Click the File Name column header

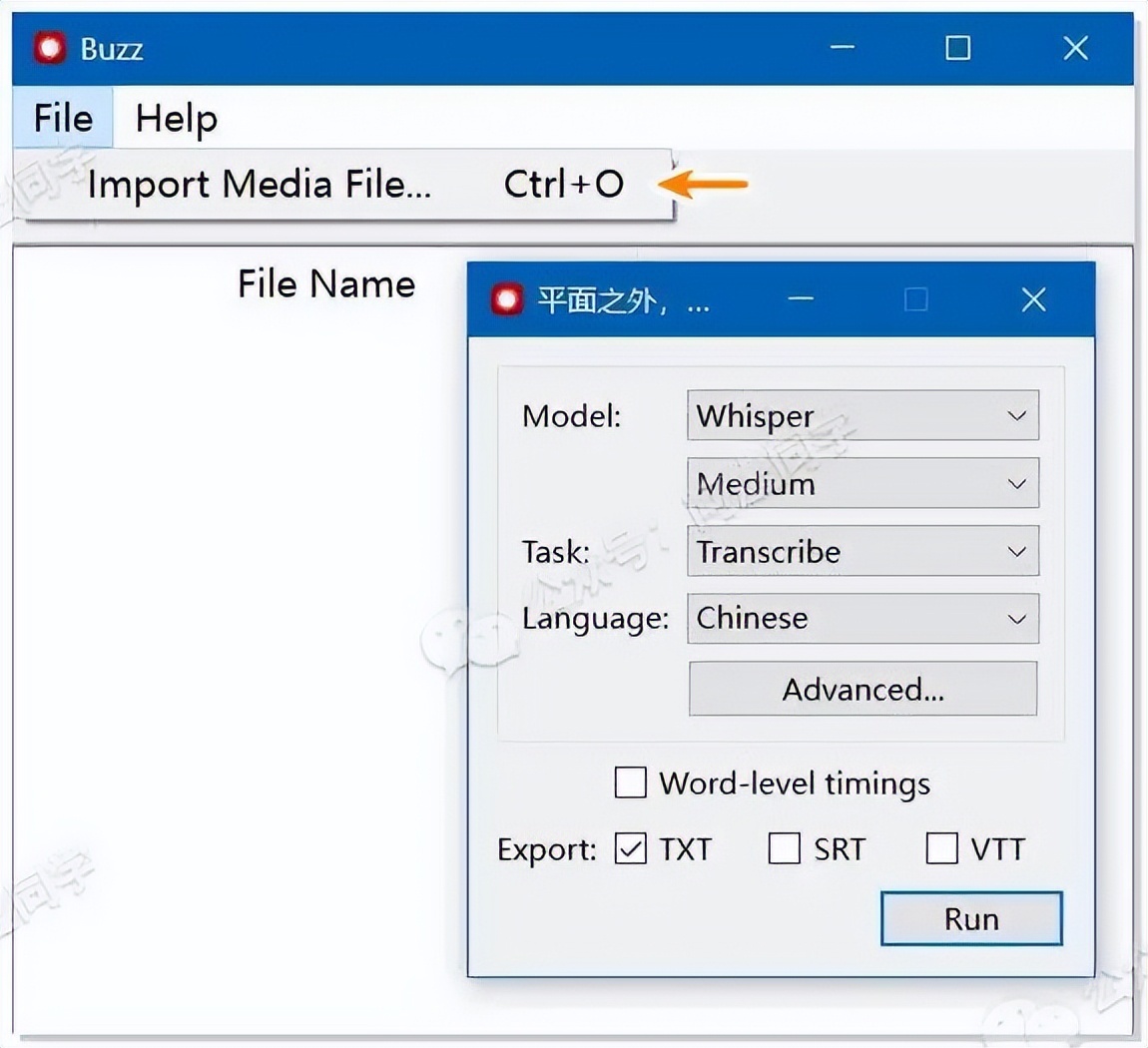coord(326,283)
